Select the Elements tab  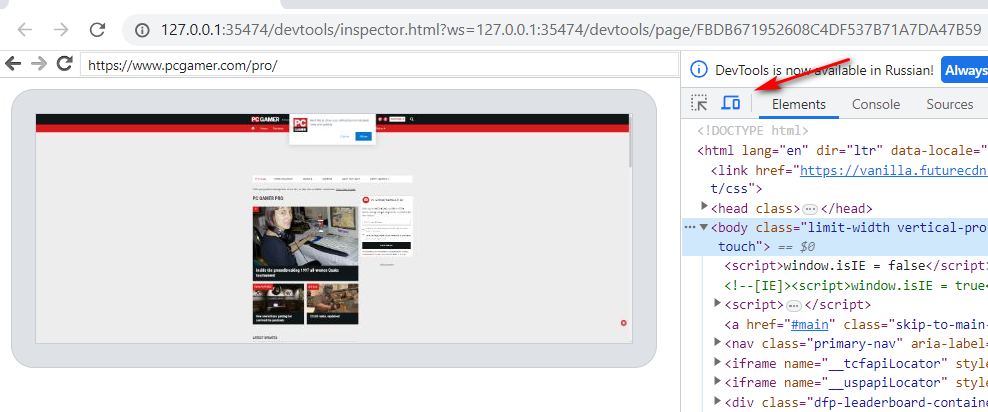(798, 104)
